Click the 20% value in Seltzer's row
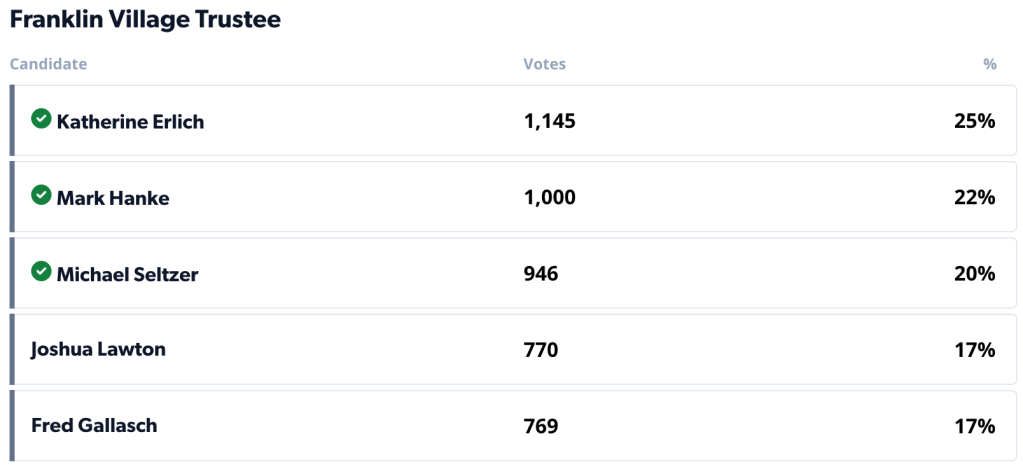Image resolution: width=1023 pixels, height=467 pixels. pos(974,274)
